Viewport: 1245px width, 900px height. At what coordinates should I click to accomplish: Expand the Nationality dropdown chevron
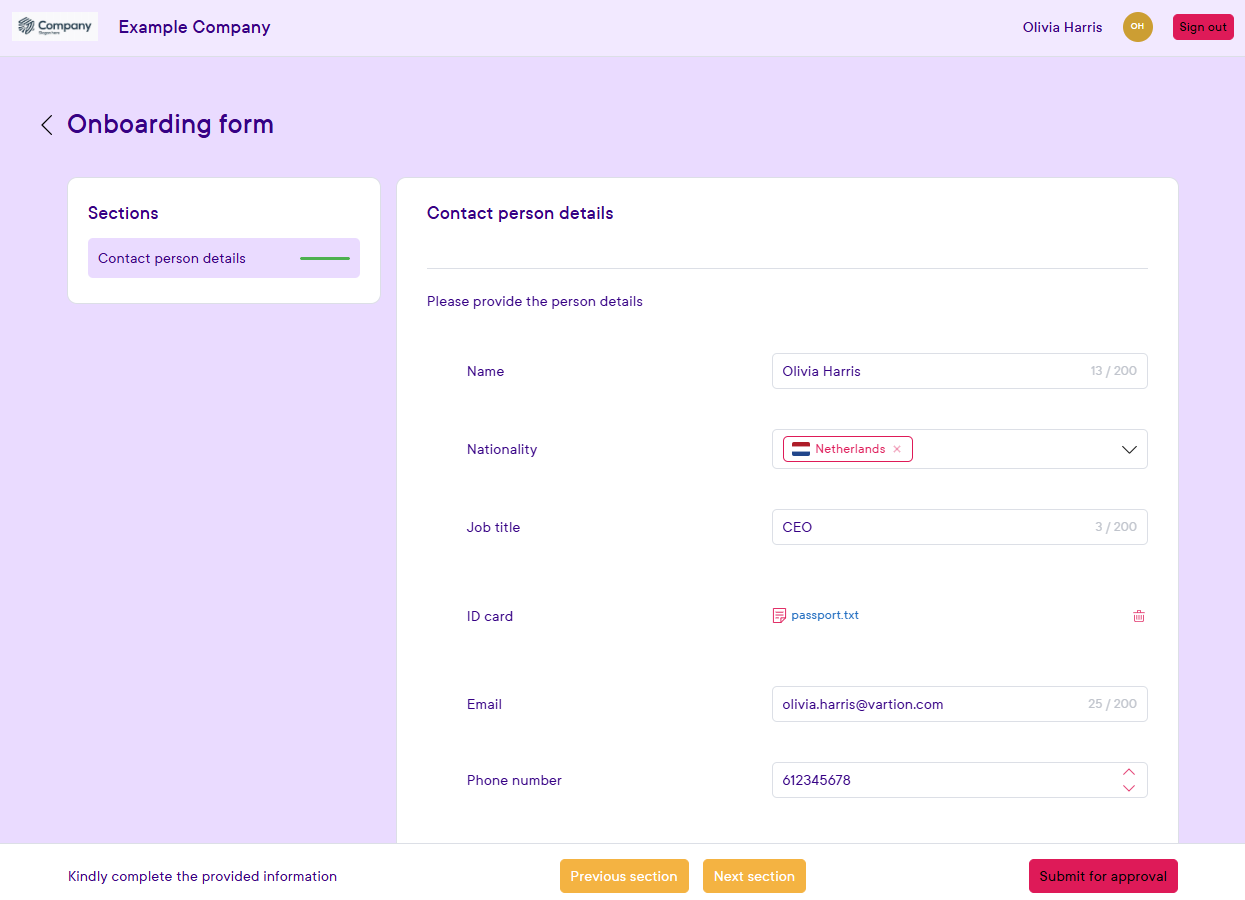tap(1129, 449)
